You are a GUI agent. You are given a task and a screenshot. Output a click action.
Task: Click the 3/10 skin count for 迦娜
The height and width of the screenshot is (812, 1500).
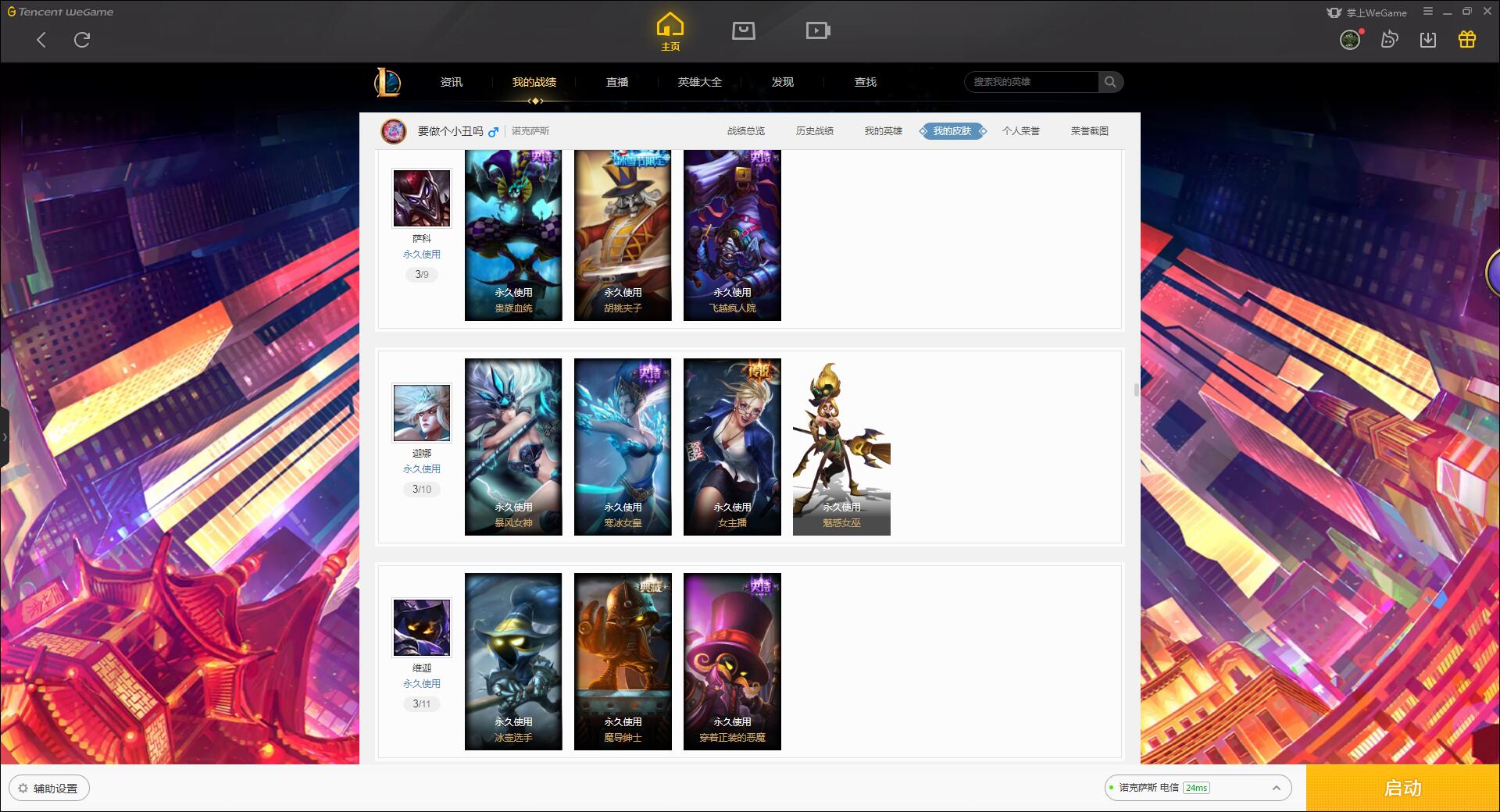422,490
